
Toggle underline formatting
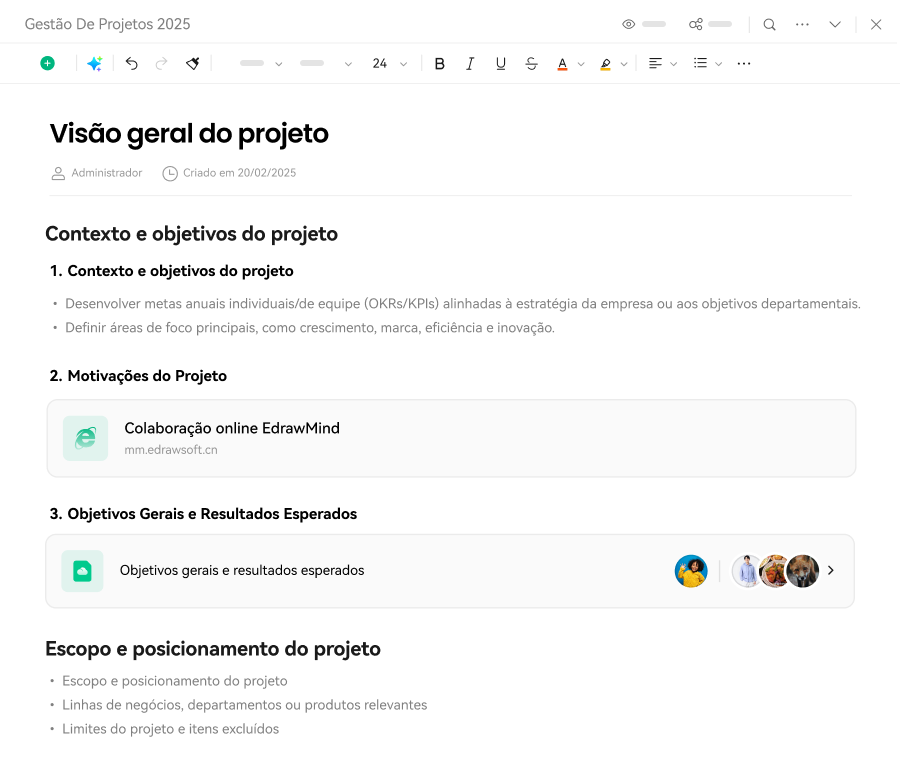point(501,63)
